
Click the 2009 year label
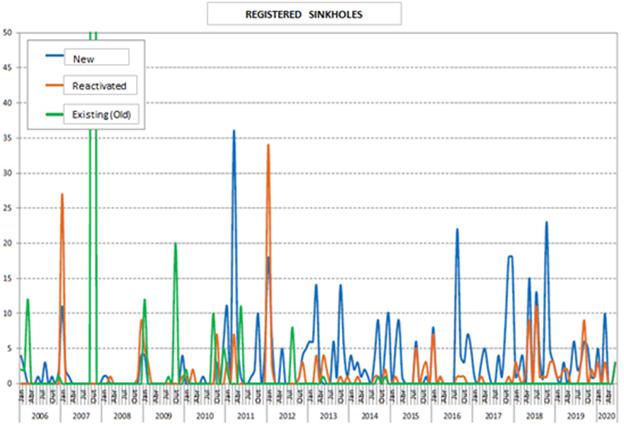pyautogui.click(x=164, y=416)
